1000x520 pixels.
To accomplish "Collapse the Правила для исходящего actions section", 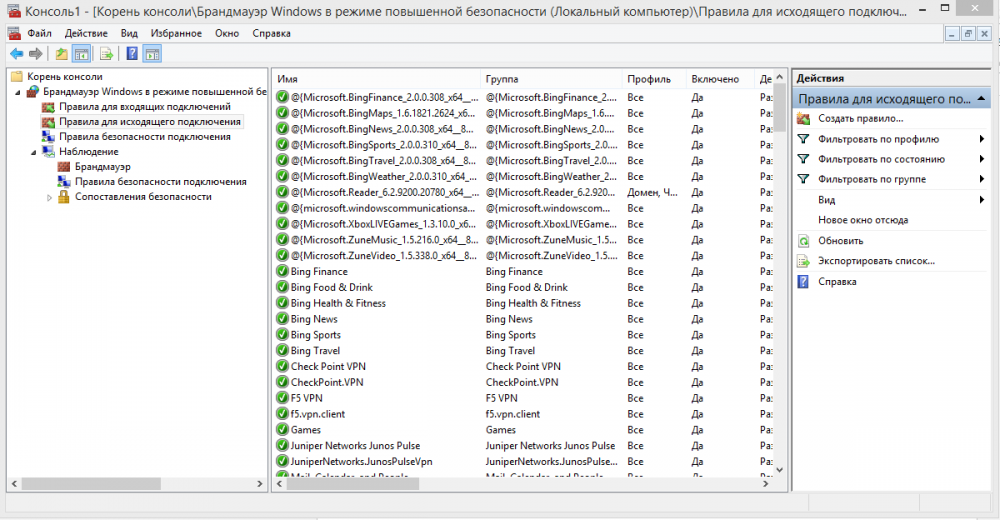I will [981, 99].
